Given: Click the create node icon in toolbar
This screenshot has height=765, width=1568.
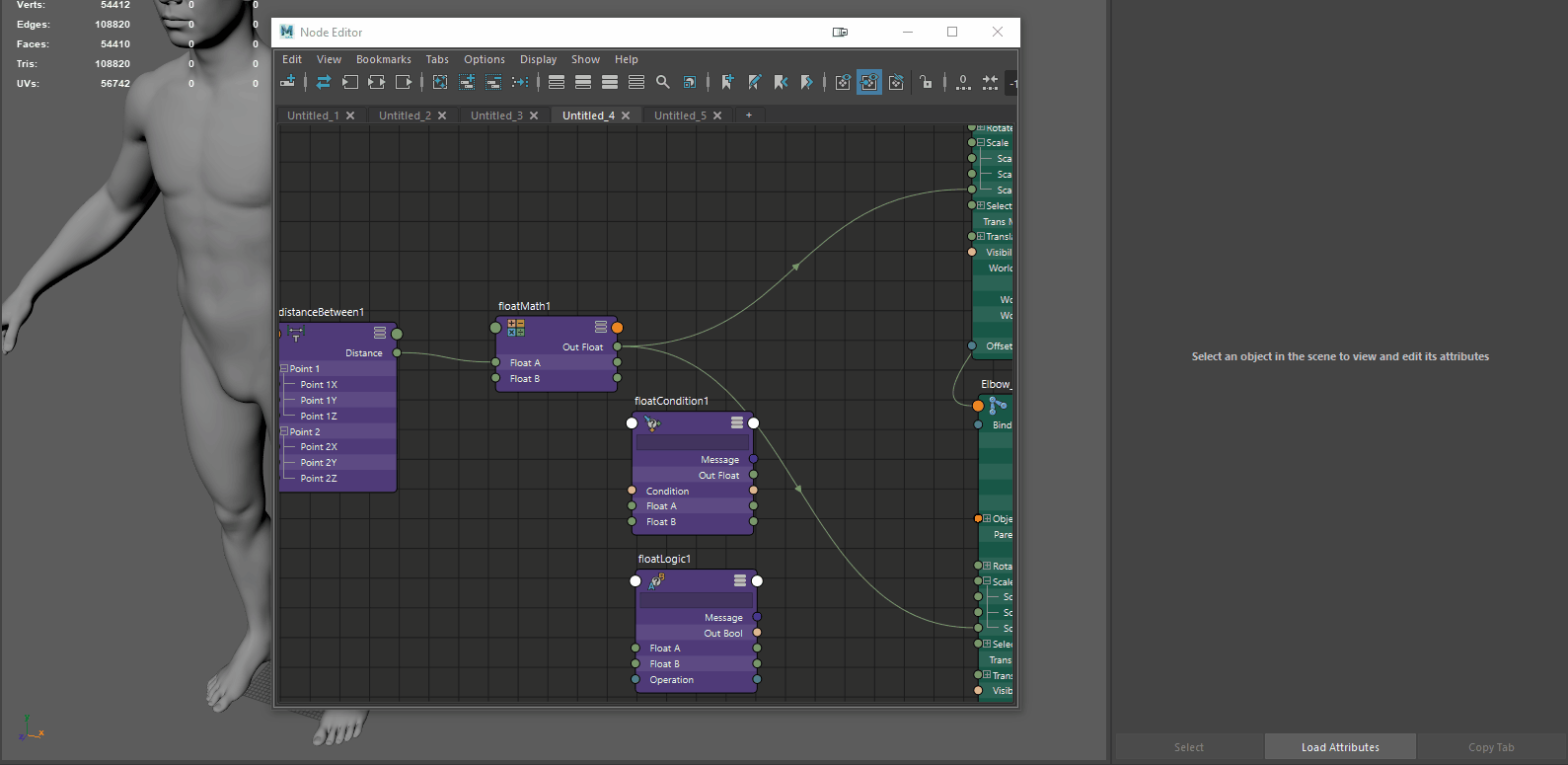Looking at the screenshot, I should [x=288, y=82].
